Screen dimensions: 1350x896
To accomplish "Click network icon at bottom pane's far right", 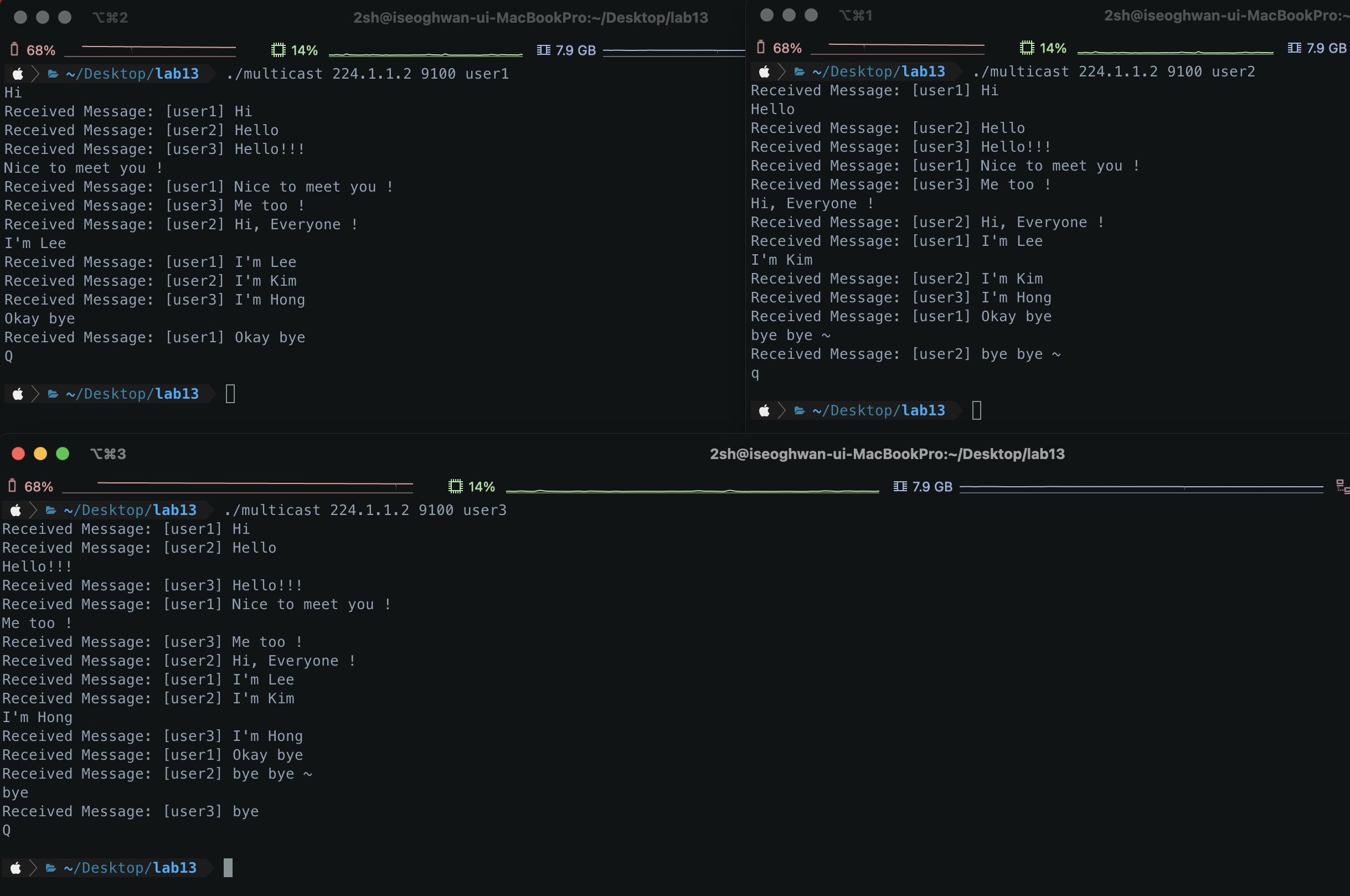I will point(1342,486).
